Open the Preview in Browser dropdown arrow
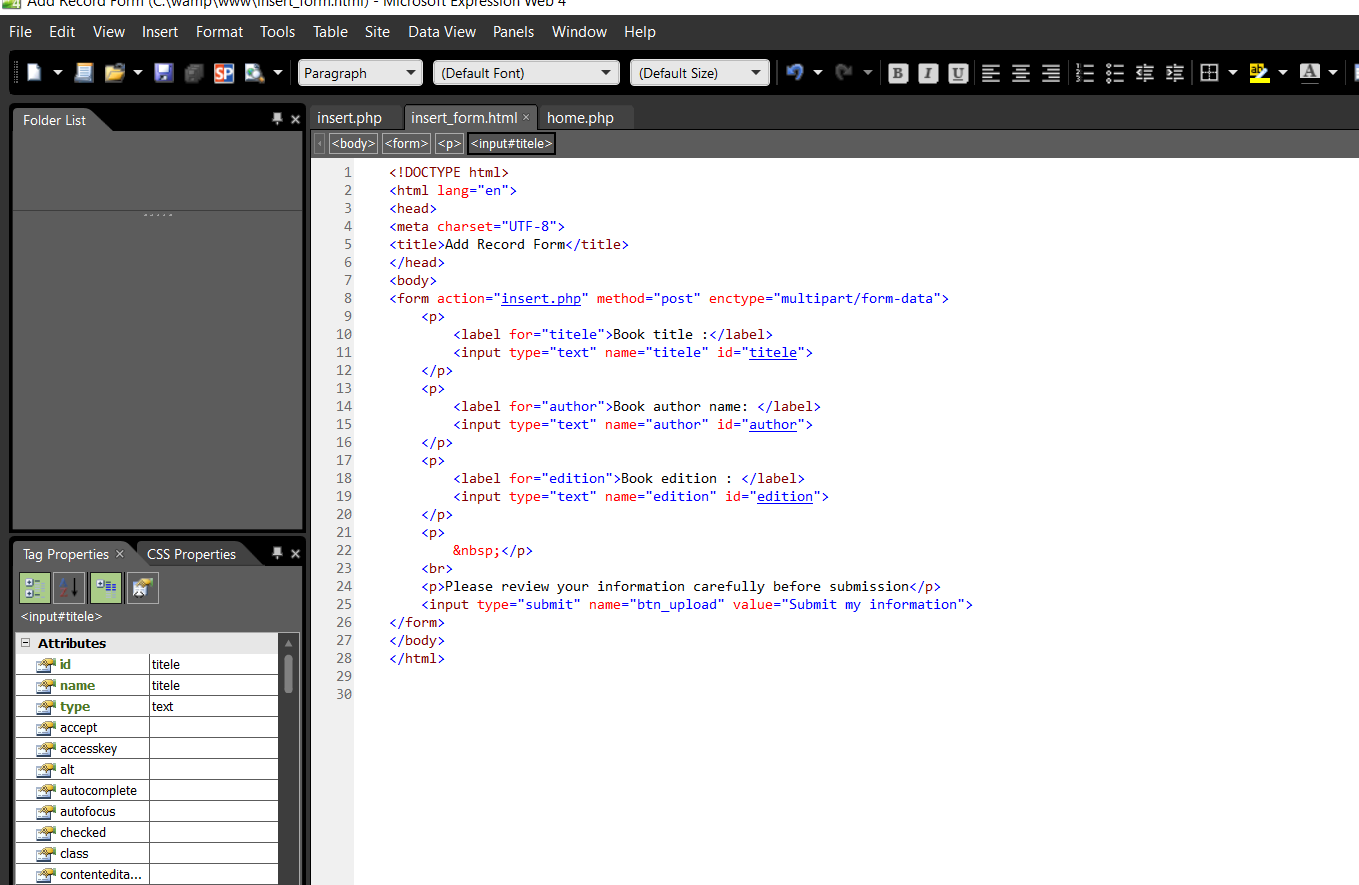Screen dimensions: 1359x885 [x=278, y=72]
